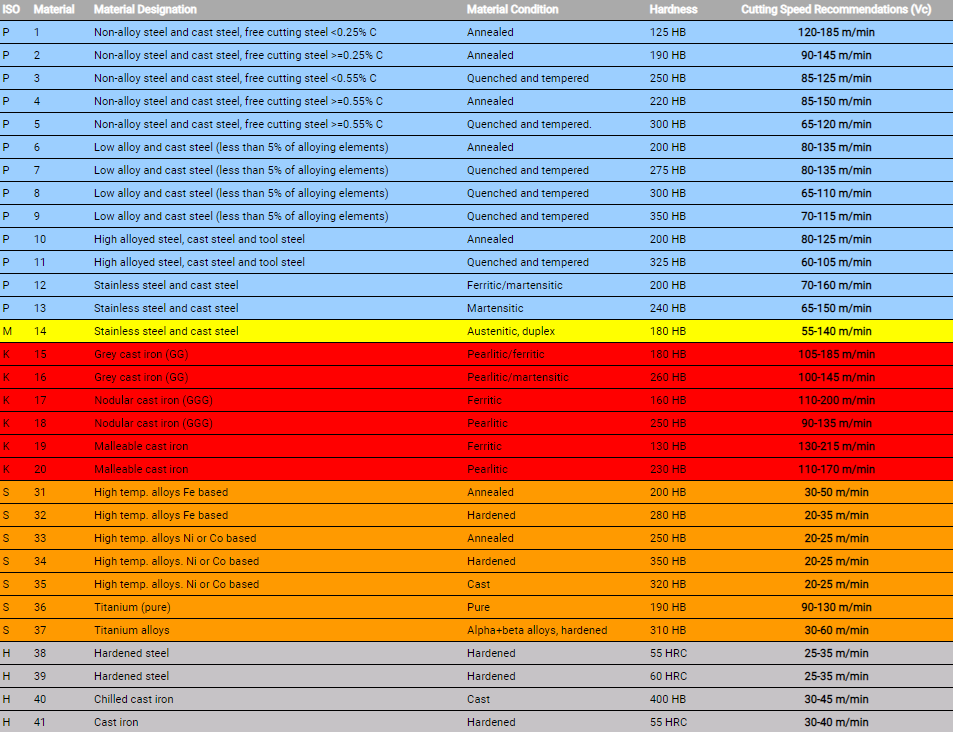Click the Cutting Speed Recommendations (Vc) header

click(x=836, y=9)
